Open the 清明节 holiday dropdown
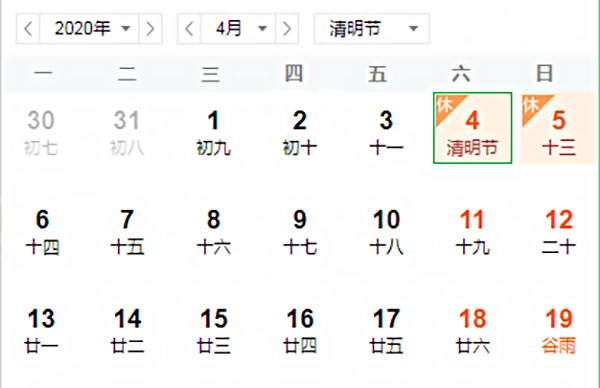 (x=372, y=29)
